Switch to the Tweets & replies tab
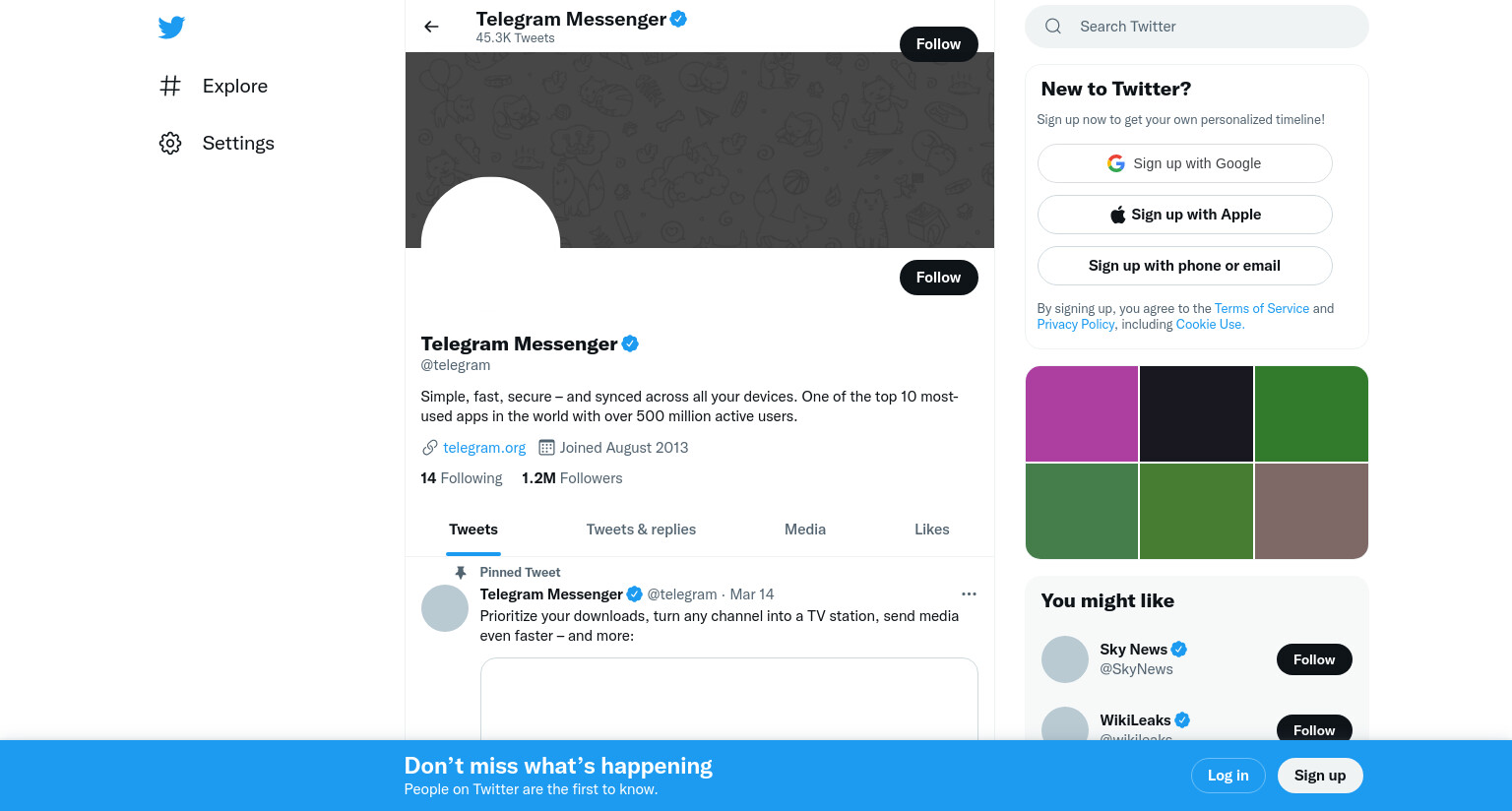 click(x=641, y=530)
